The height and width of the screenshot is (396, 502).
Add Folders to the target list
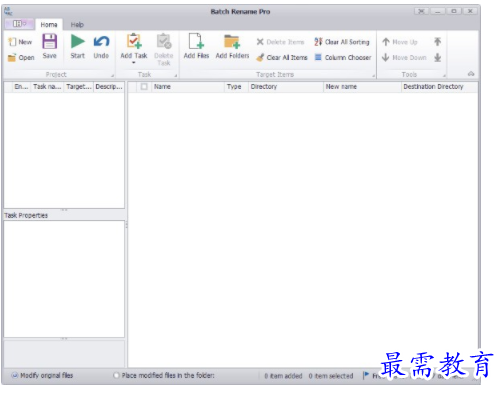coord(232,46)
